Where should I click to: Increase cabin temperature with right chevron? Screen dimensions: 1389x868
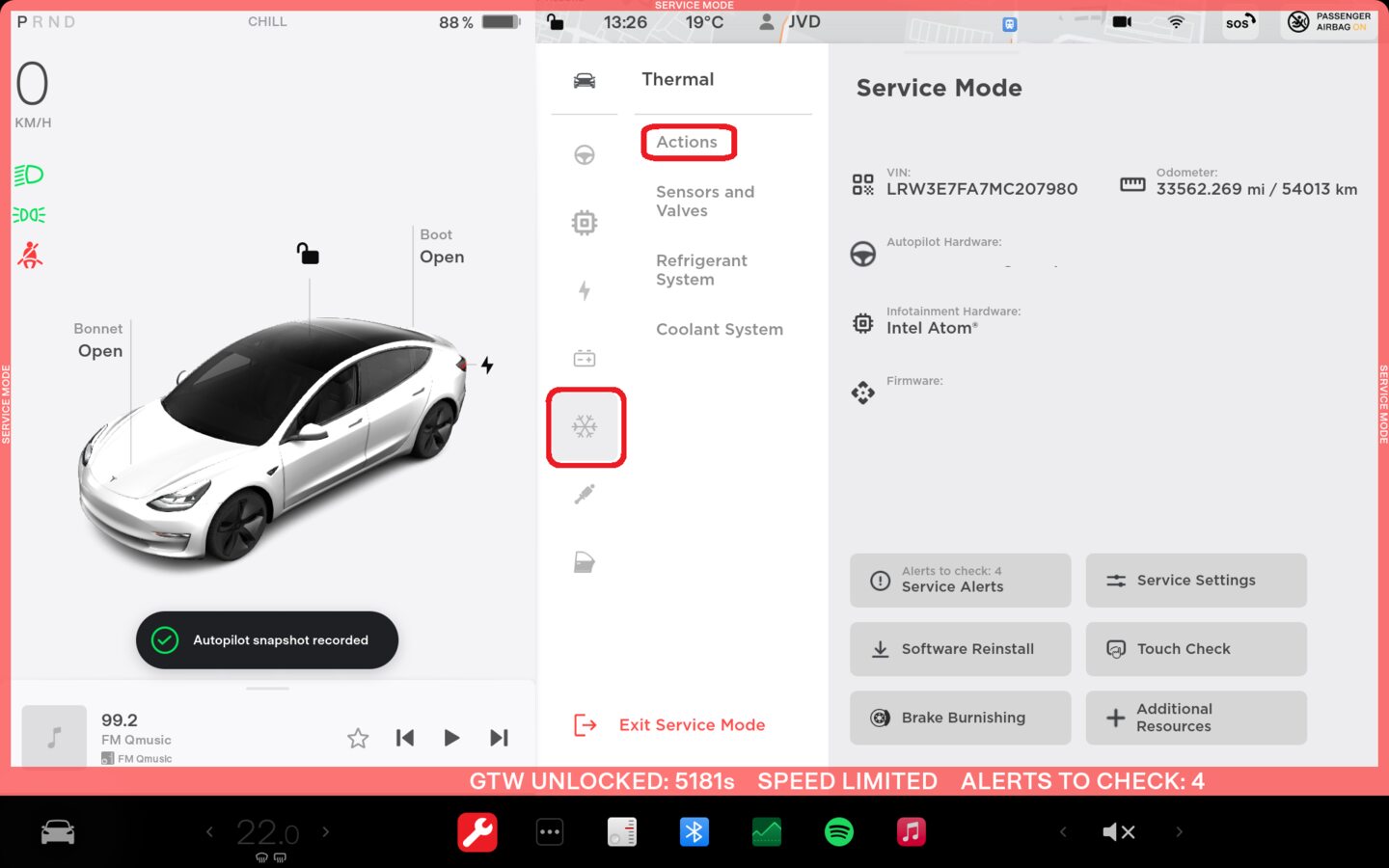click(326, 831)
